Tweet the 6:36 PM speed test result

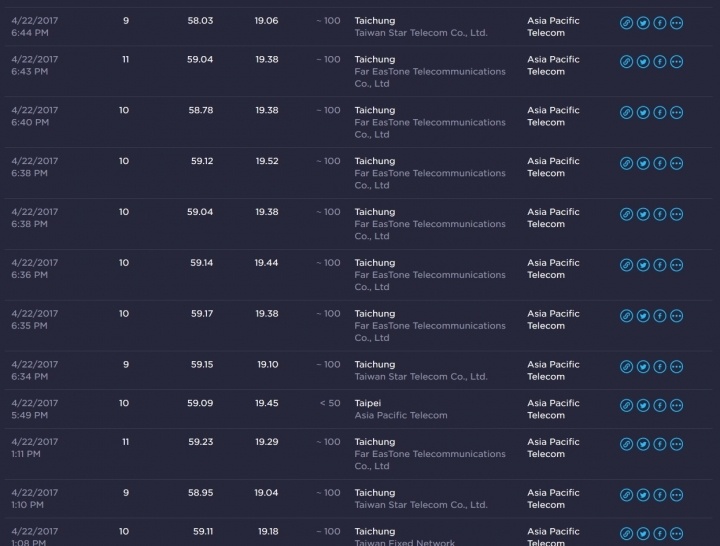643,265
